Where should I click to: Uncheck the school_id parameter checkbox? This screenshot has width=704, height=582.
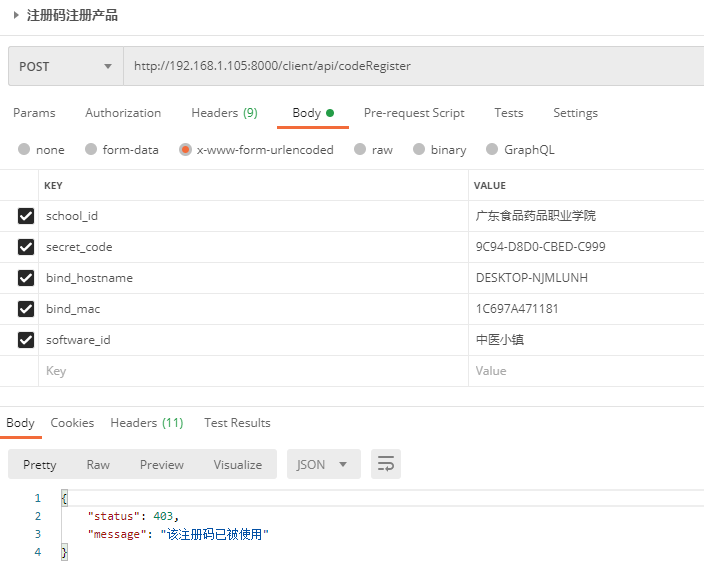click(x=26, y=216)
